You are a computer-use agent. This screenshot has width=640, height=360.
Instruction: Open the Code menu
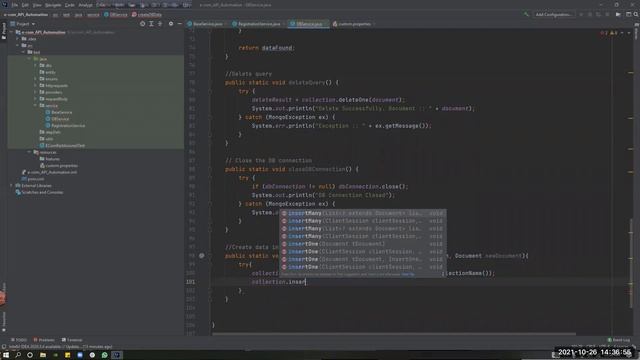[70, 5]
